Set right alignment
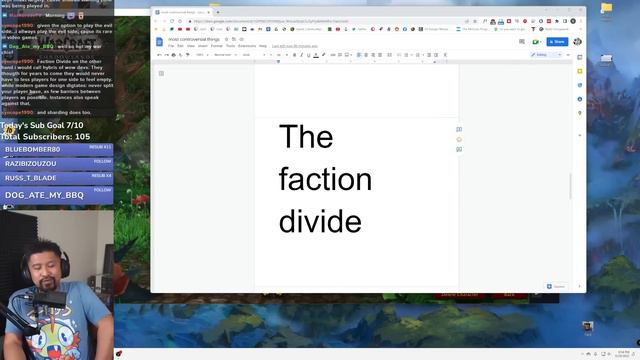The height and width of the screenshot is (360, 640). click(x=373, y=55)
